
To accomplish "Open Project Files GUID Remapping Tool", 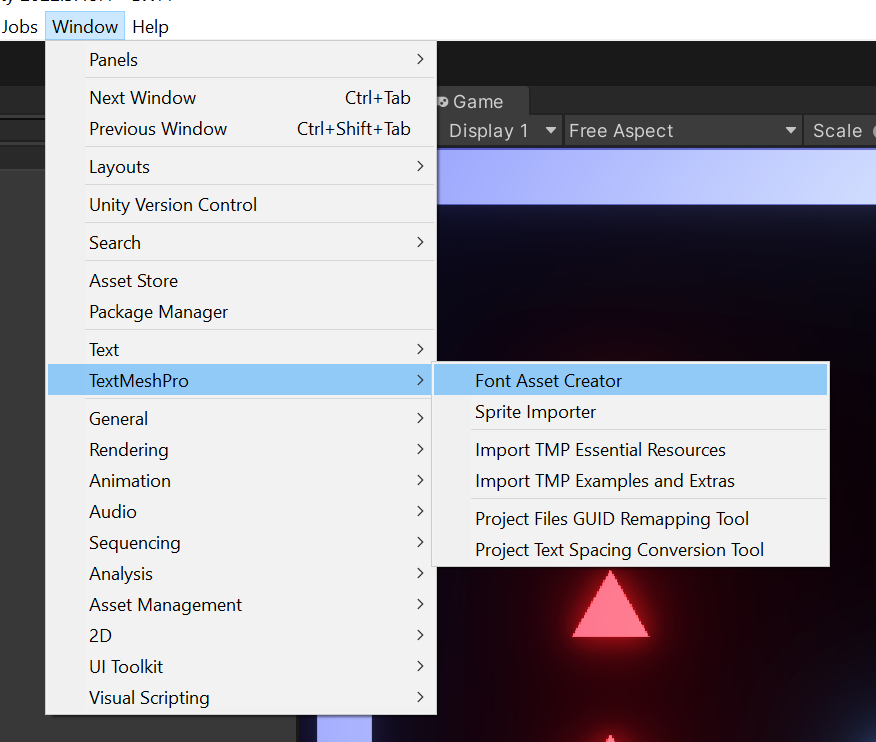I will [630, 519].
